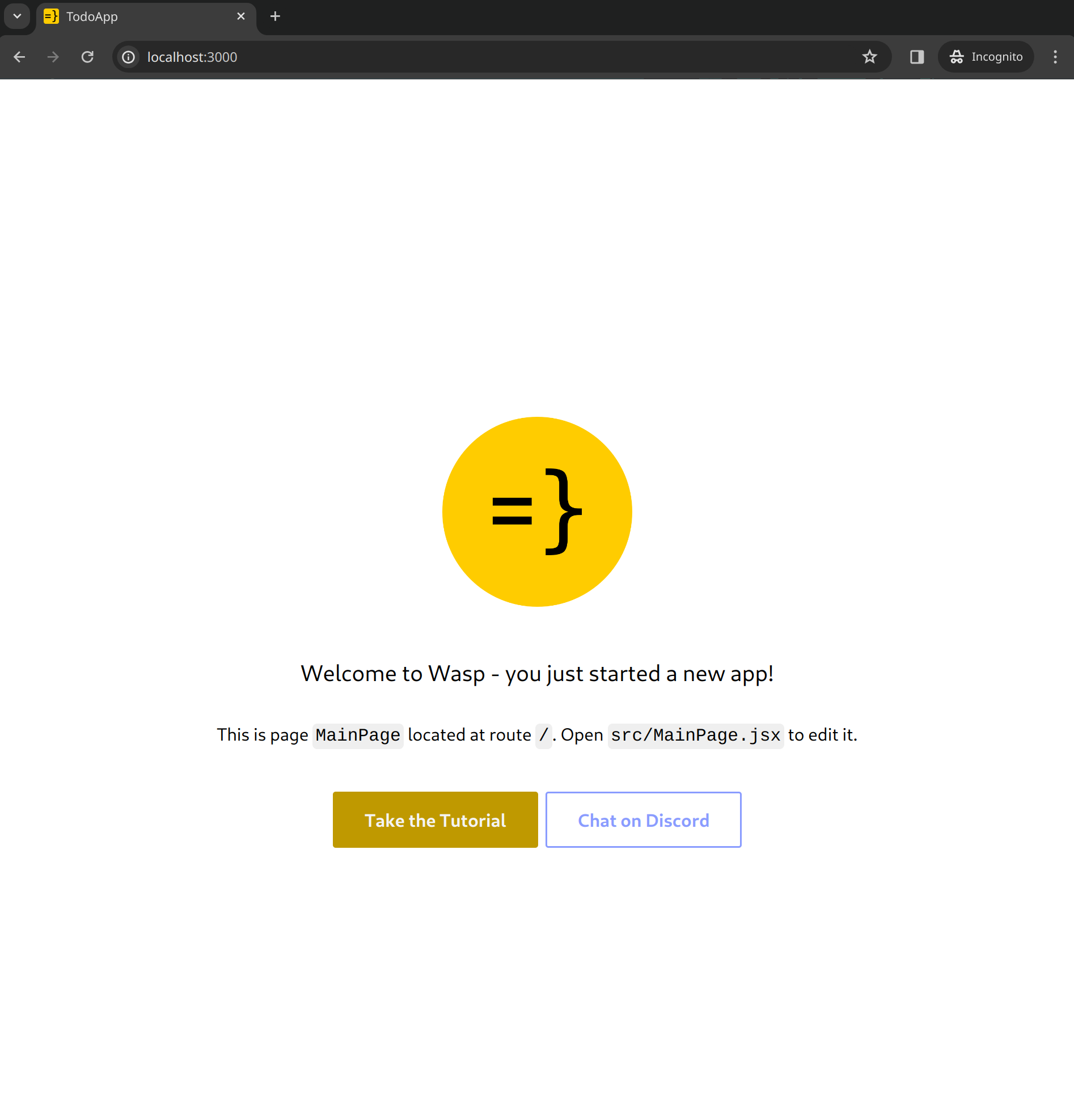The width and height of the screenshot is (1074, 1120).
Task: Open a new tab with the plus button
Action: [275, 16]
